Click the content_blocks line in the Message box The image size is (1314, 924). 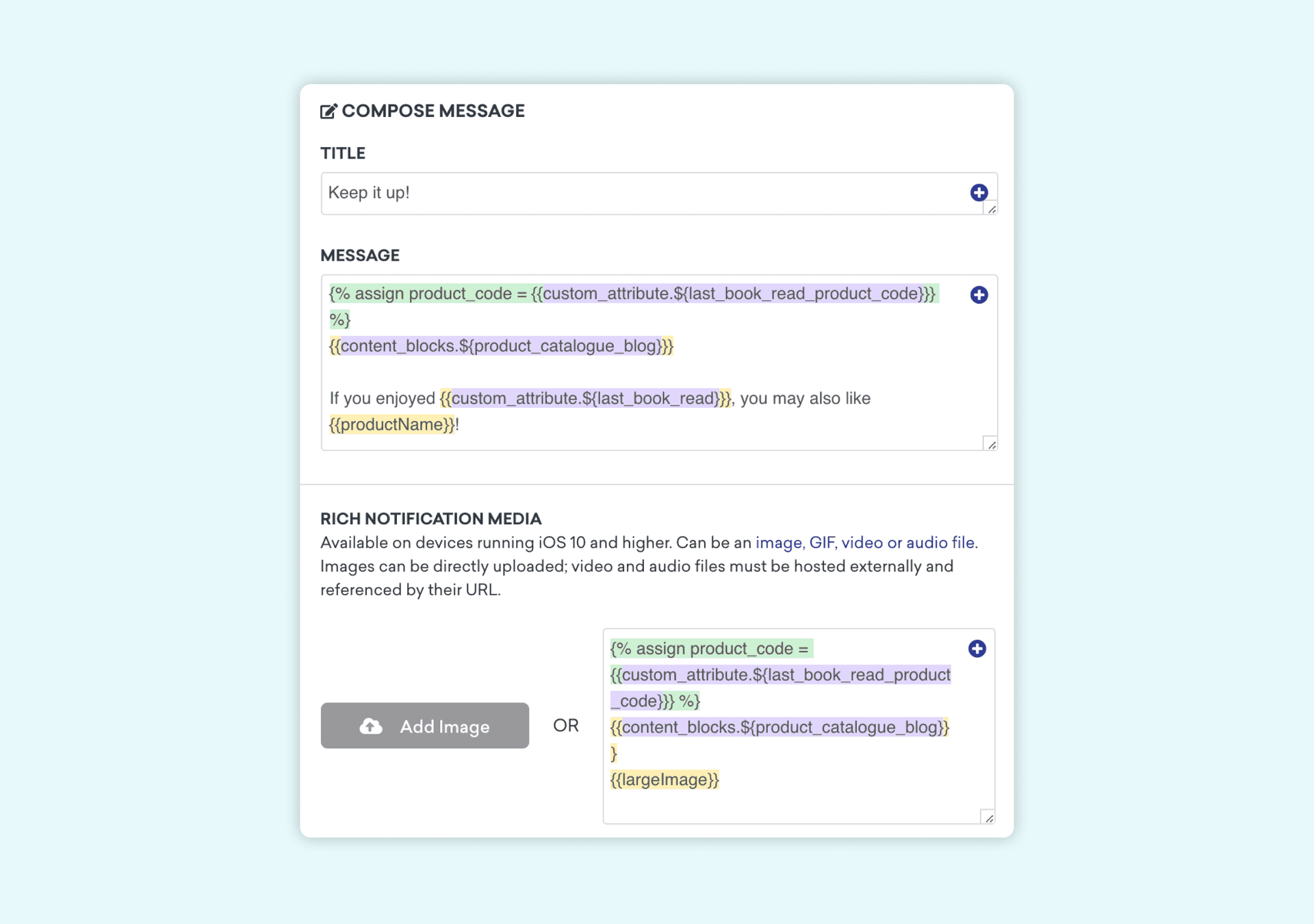pyautogui.click(x=501, y=346)
